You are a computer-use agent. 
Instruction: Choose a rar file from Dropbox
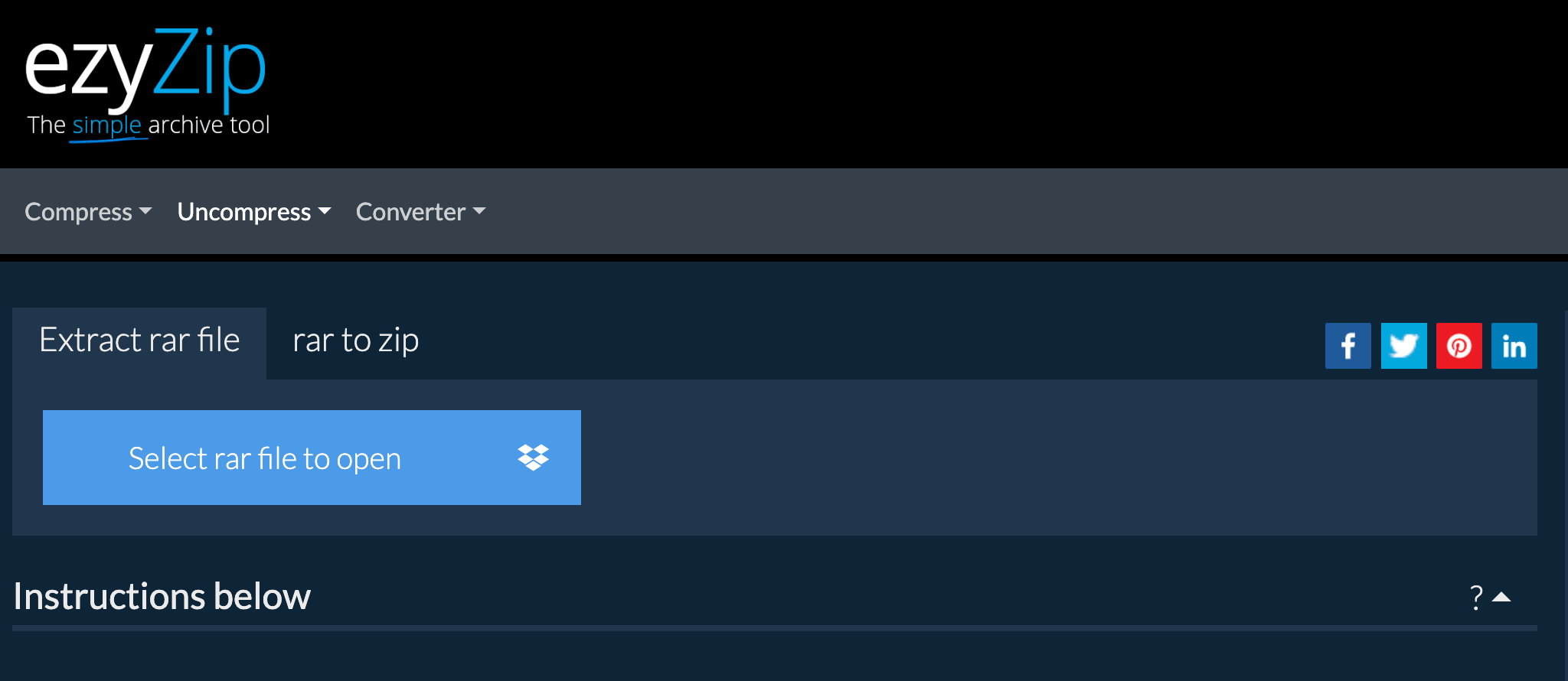pos(534,458)
